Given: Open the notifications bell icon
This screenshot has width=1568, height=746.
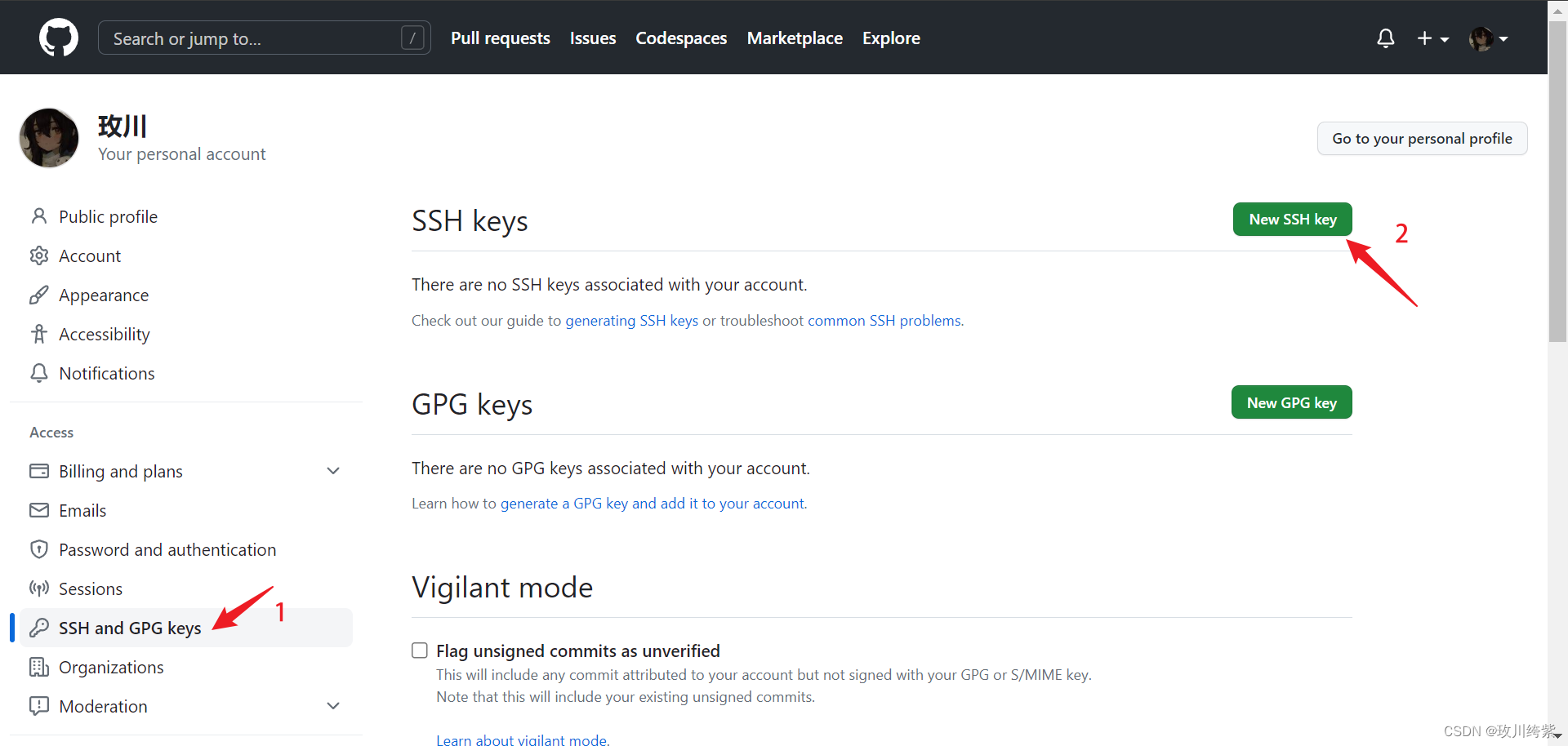Looking at the screenshot, I should point(1385,38).
